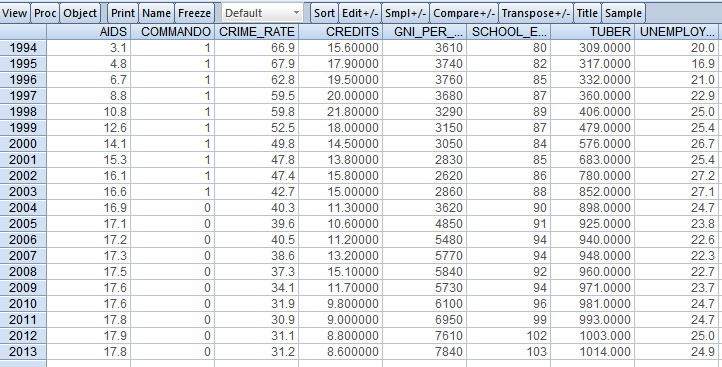Click the Object button
722x367 pixels.
click(x=80, y=13)
